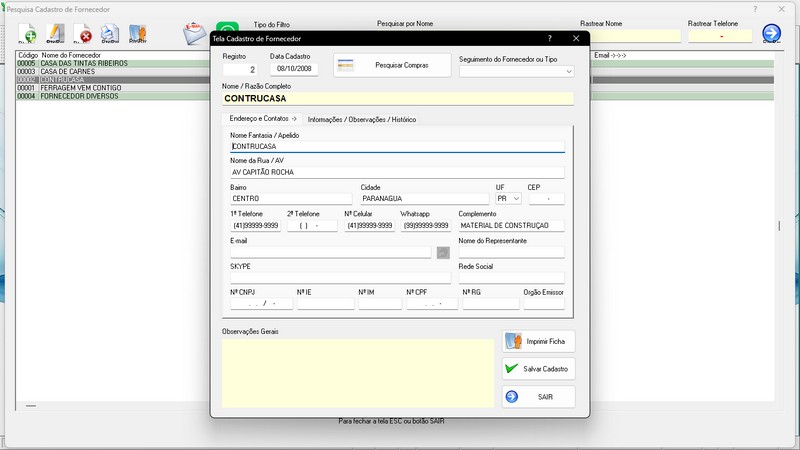Click the e-mail envelope toolbar icon
This screenshot has width=800, height=450.
click(x=195, y=34)
